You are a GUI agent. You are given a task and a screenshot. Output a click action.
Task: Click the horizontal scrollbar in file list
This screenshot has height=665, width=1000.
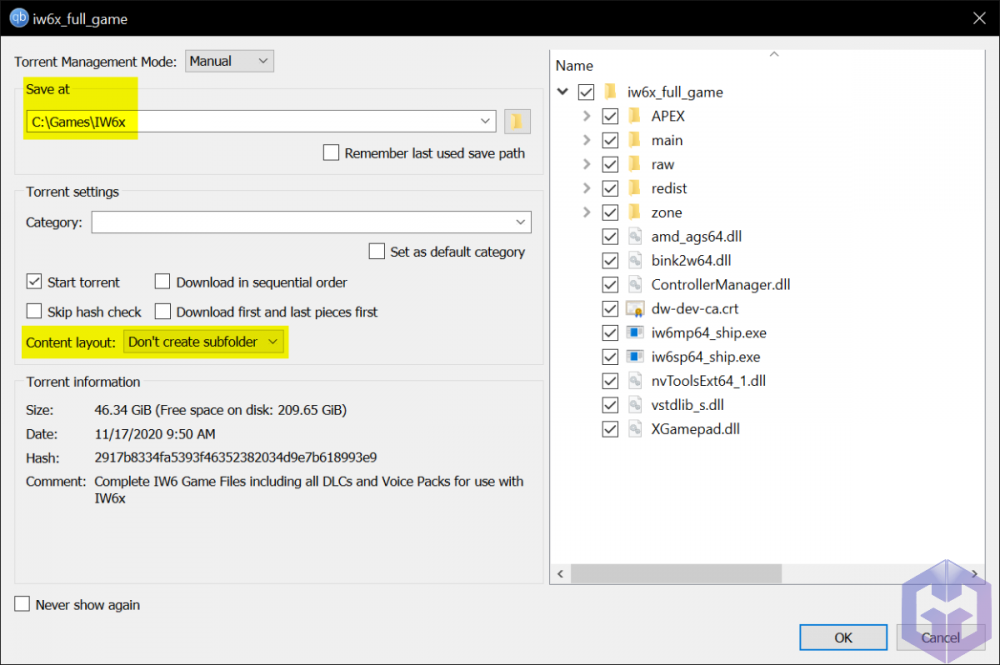point(676,574)
